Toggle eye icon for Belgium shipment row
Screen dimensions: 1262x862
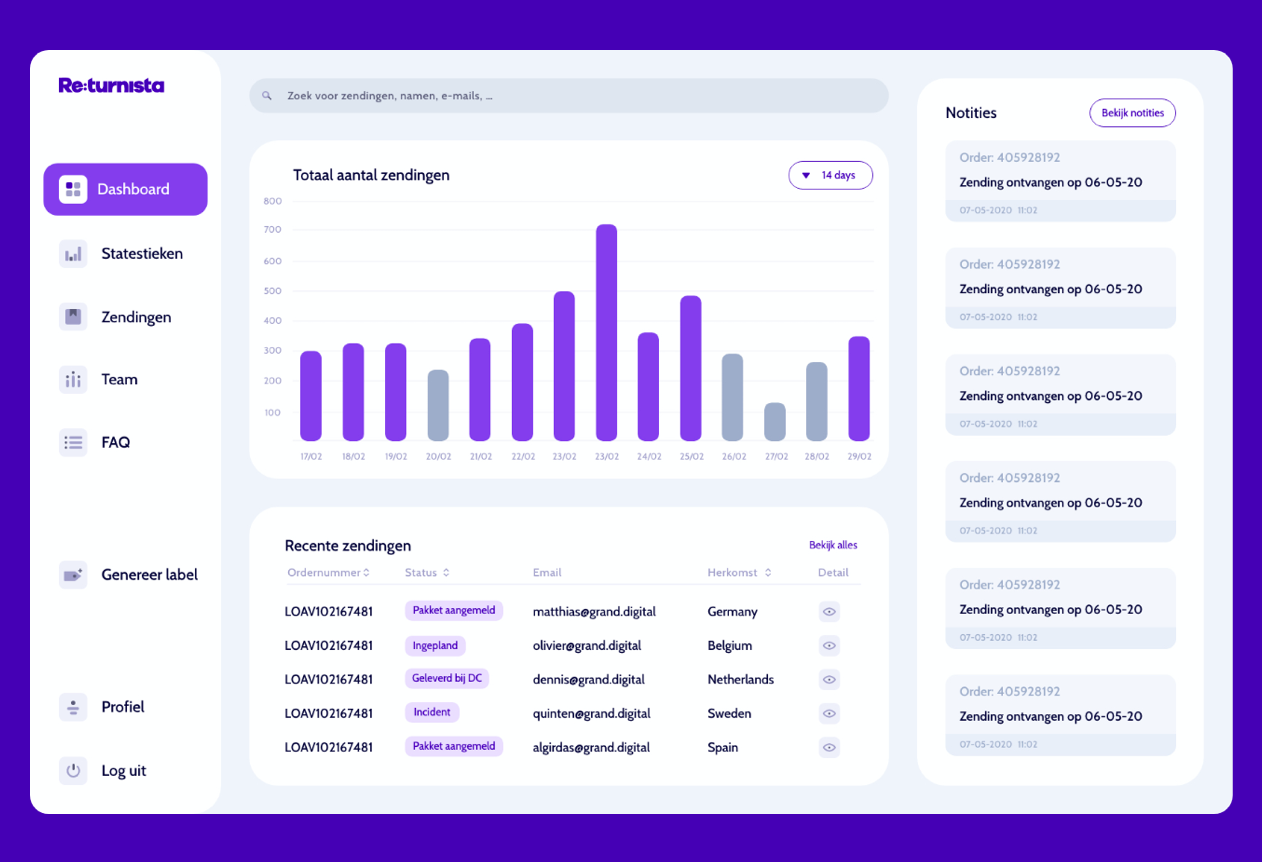(x=829, y=646)
